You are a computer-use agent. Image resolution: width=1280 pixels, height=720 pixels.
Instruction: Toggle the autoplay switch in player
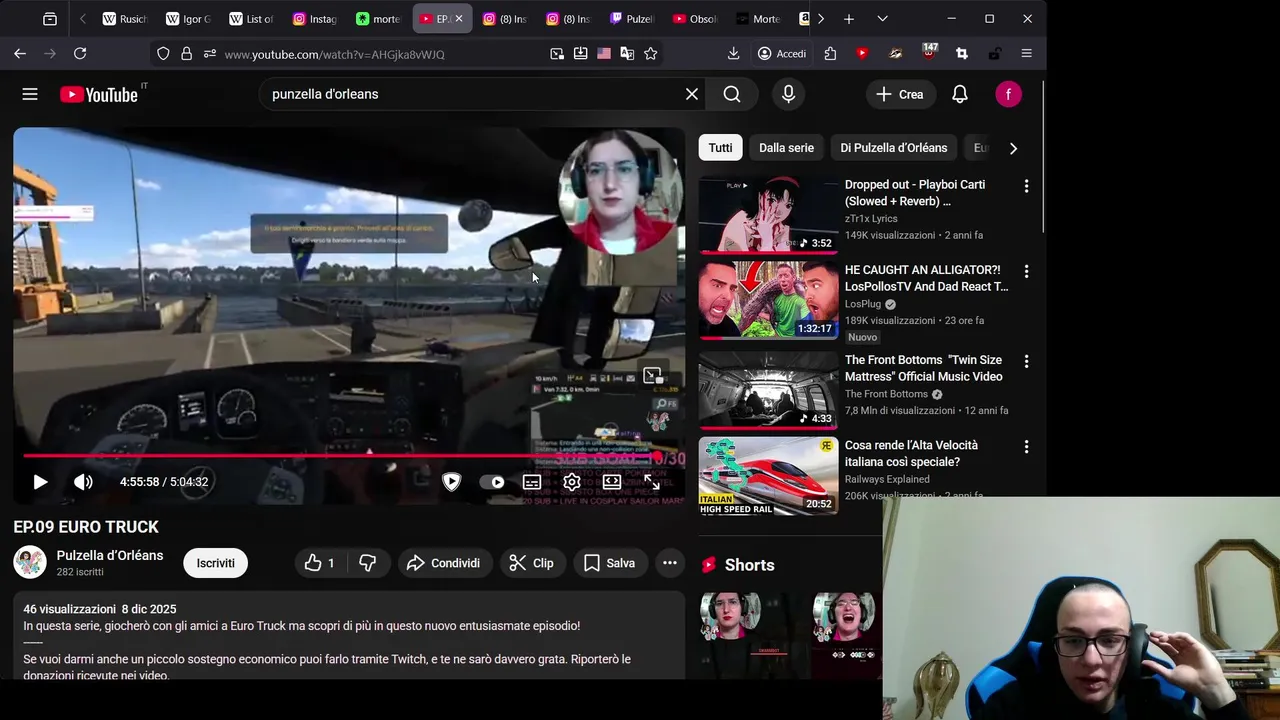(492, 482)
